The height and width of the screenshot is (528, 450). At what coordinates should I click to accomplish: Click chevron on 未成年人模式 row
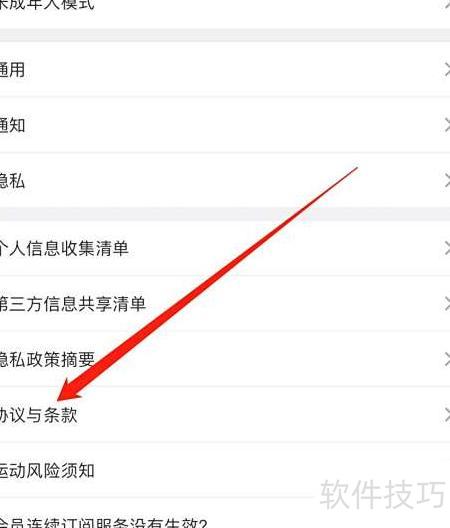click(x=447, y=4)
